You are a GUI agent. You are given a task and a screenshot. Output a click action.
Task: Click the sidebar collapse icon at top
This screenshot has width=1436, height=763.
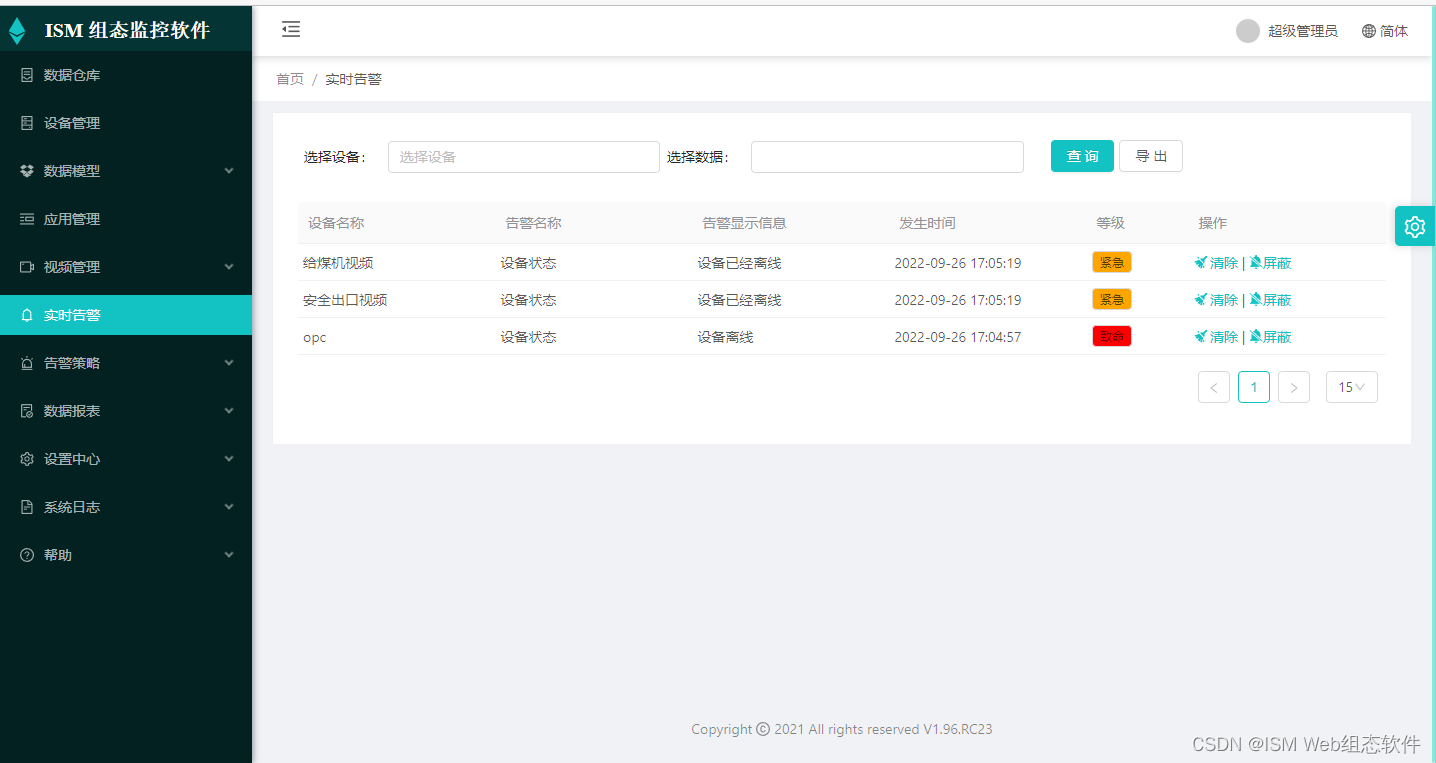[x=290, y=30]
